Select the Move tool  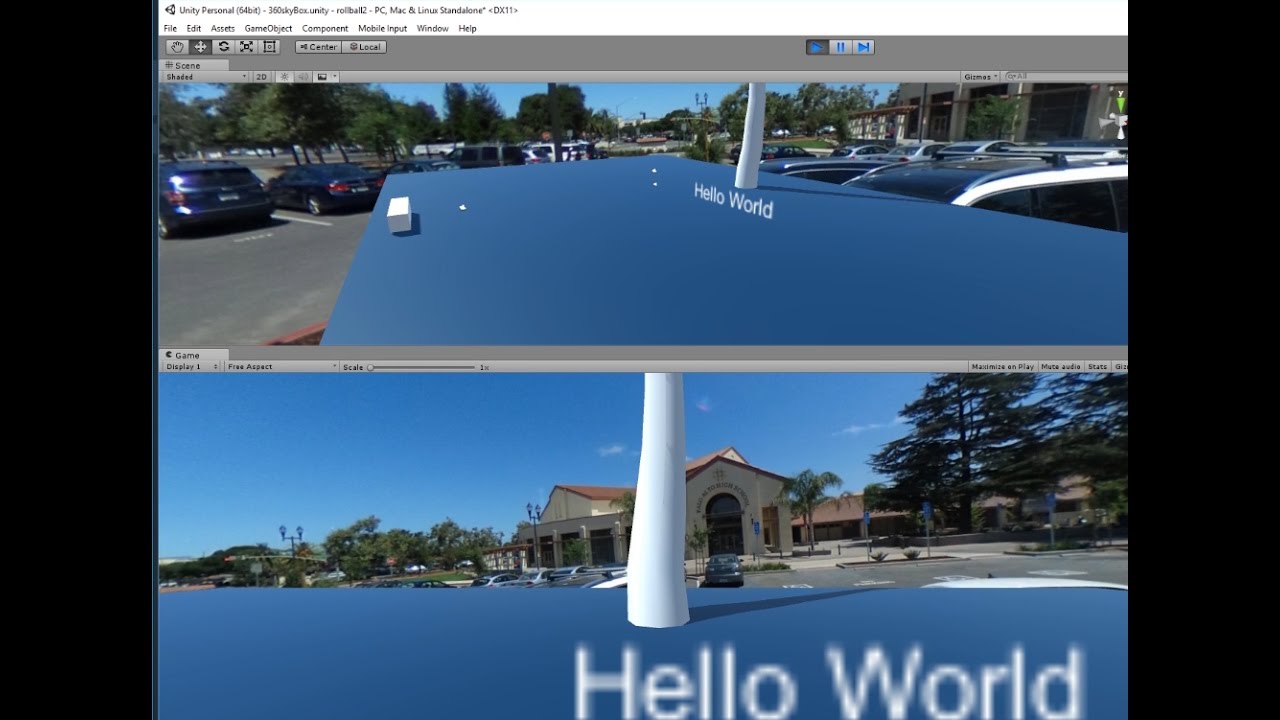pos(200,47)
